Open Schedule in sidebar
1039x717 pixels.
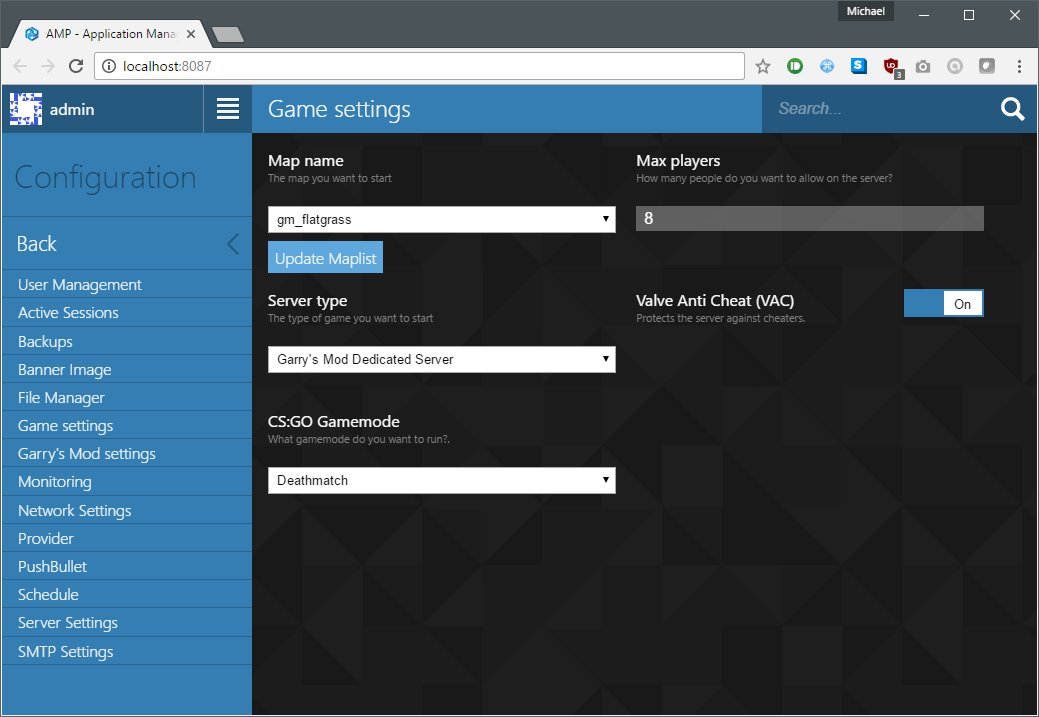(127, 594)
